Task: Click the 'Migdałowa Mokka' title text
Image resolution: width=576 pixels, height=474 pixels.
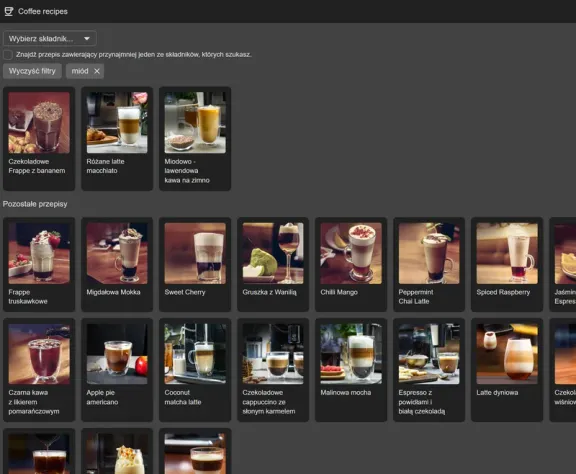Action: pos(114,292)
